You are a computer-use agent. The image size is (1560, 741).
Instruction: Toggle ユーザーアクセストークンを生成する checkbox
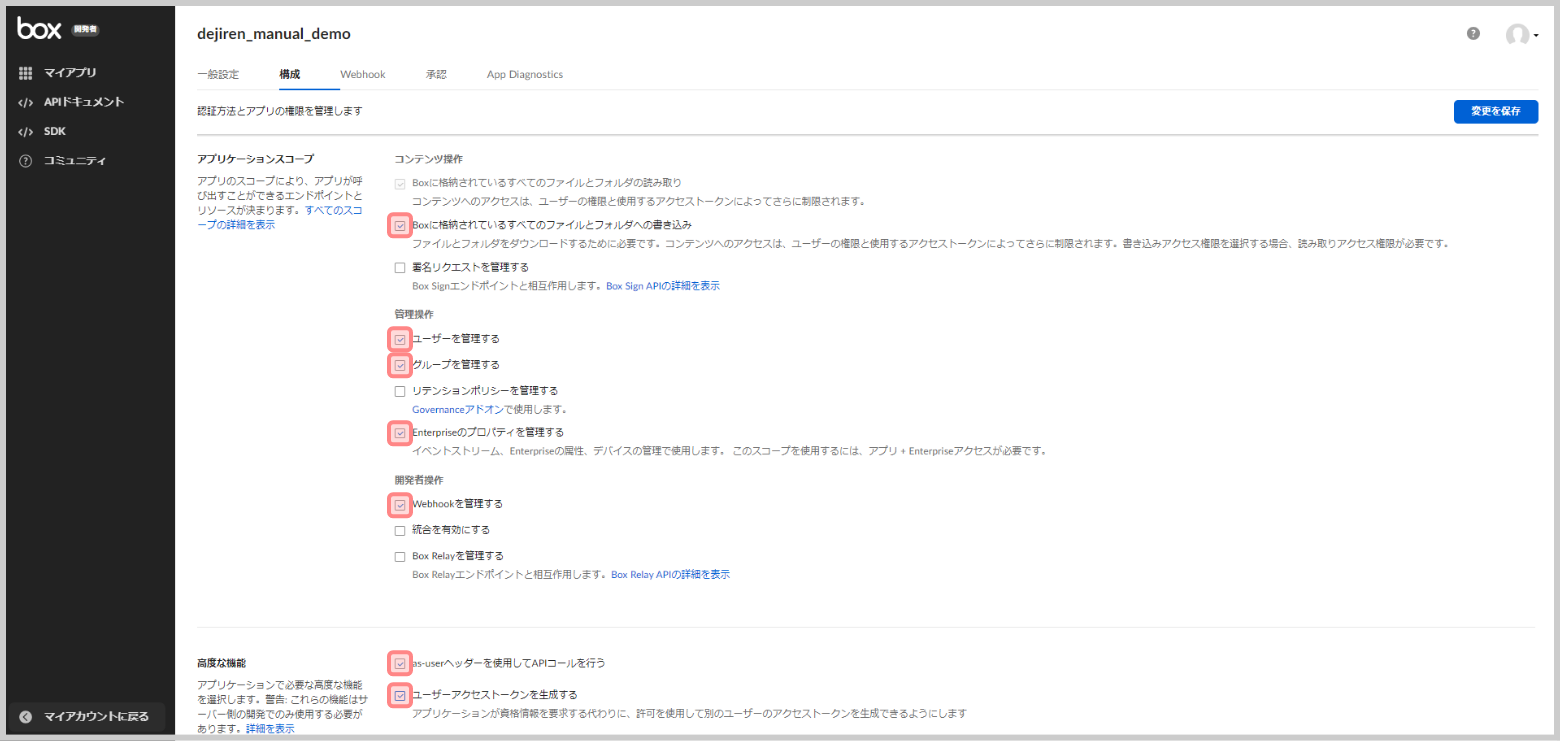400,695
